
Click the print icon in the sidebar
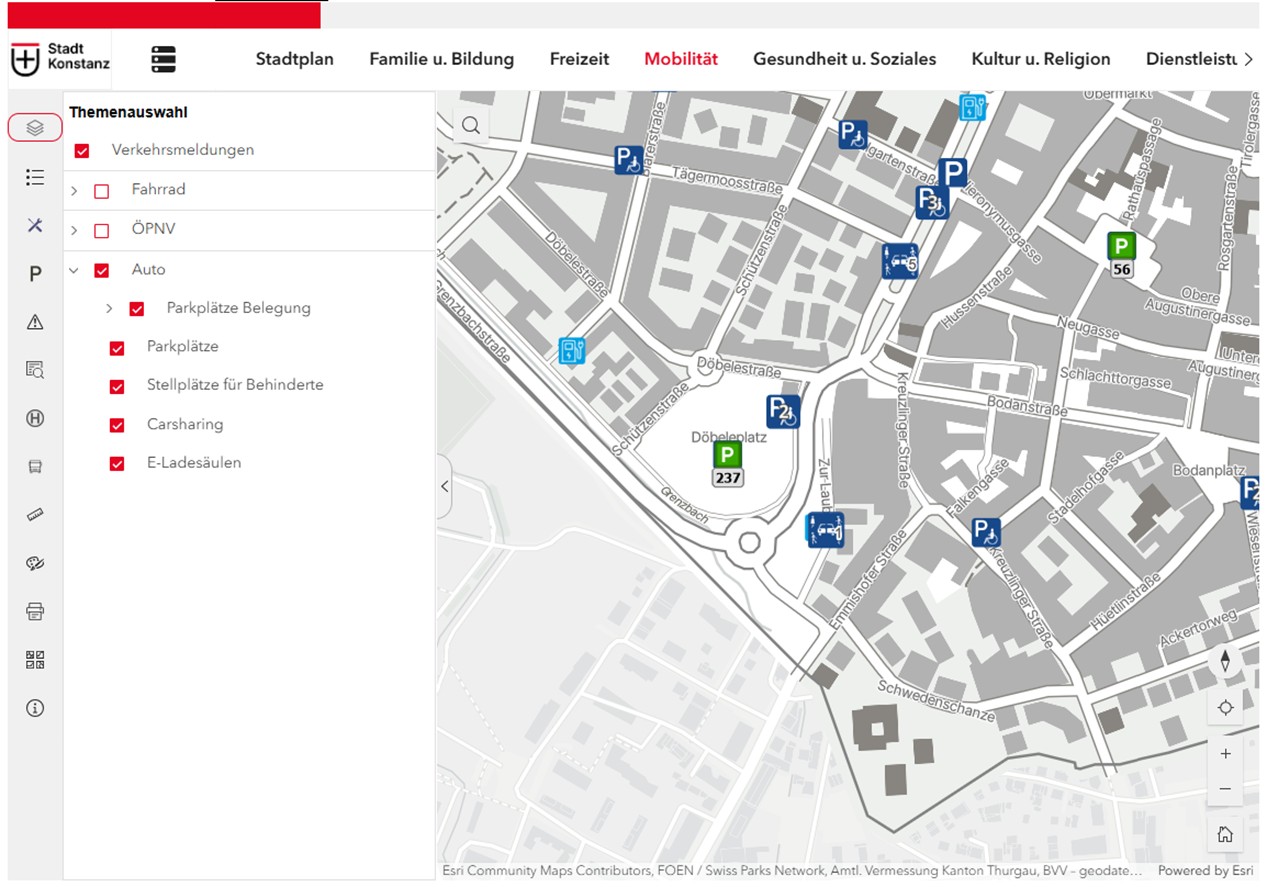click(34, 610)
